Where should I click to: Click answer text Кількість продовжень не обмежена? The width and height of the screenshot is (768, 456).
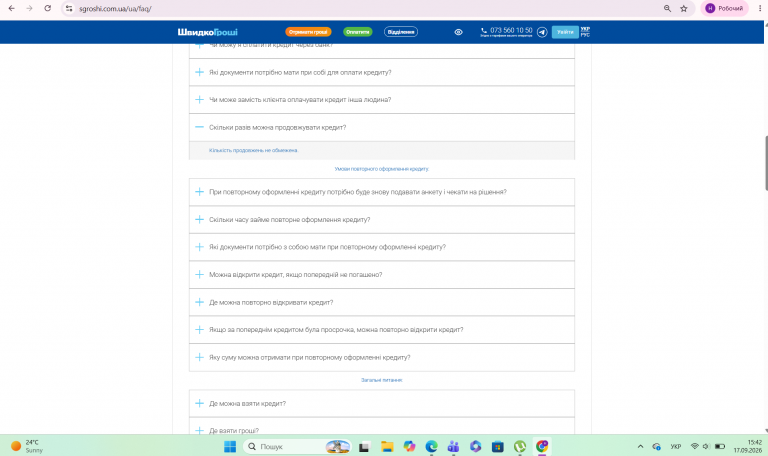253,150
